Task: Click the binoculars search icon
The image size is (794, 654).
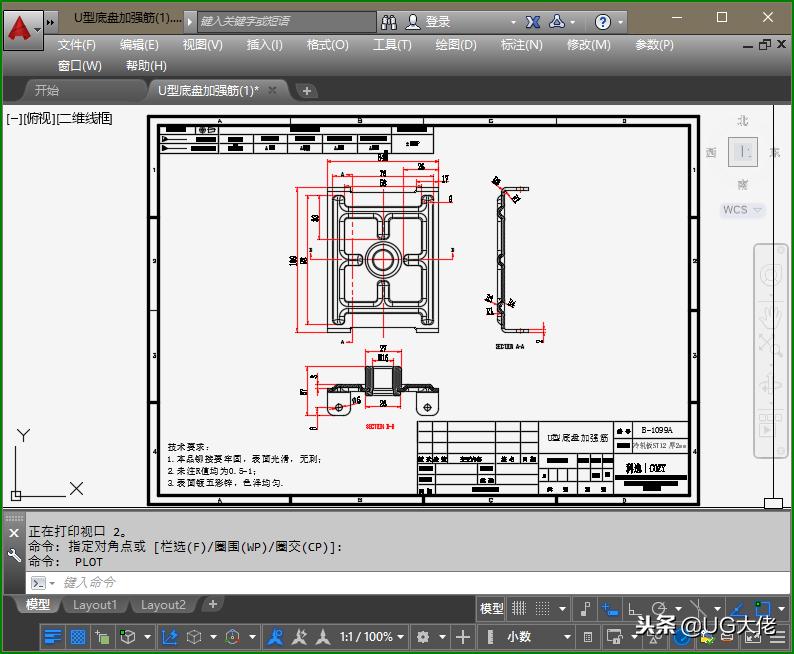Action: (x=388, y=22)
